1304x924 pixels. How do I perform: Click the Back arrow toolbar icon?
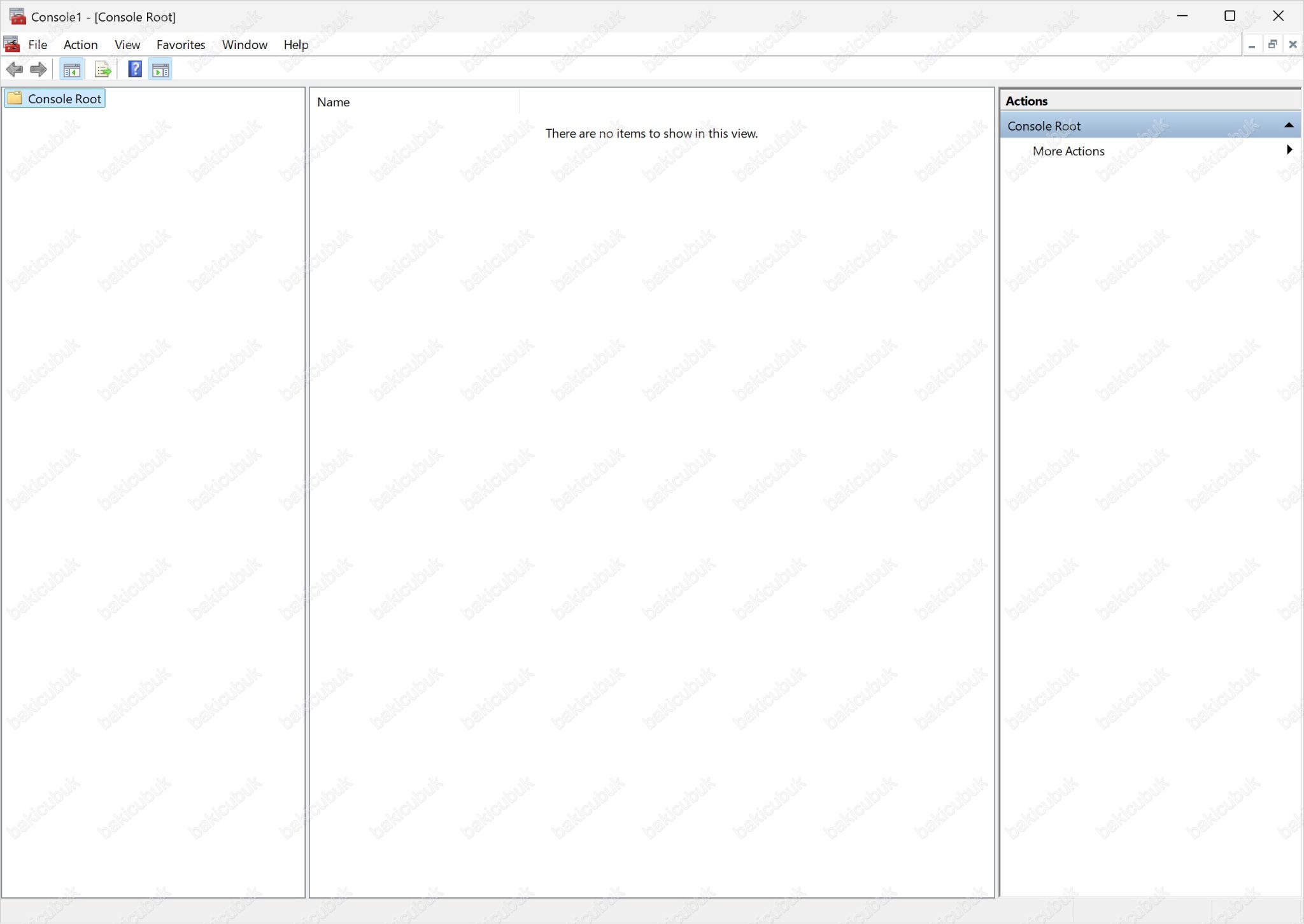[x=14, y=69]
